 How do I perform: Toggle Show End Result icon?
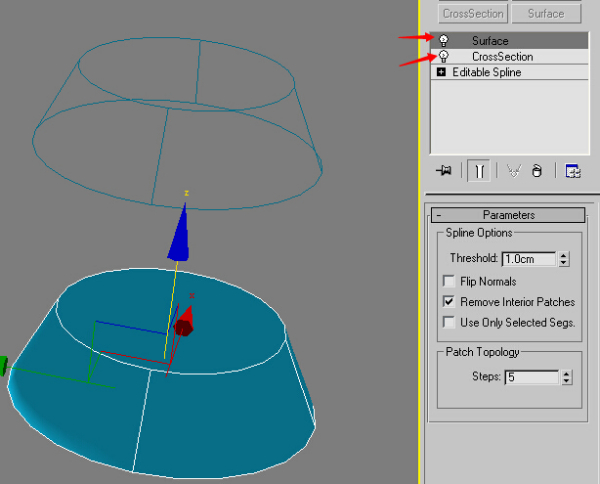(x=479, y=171)
